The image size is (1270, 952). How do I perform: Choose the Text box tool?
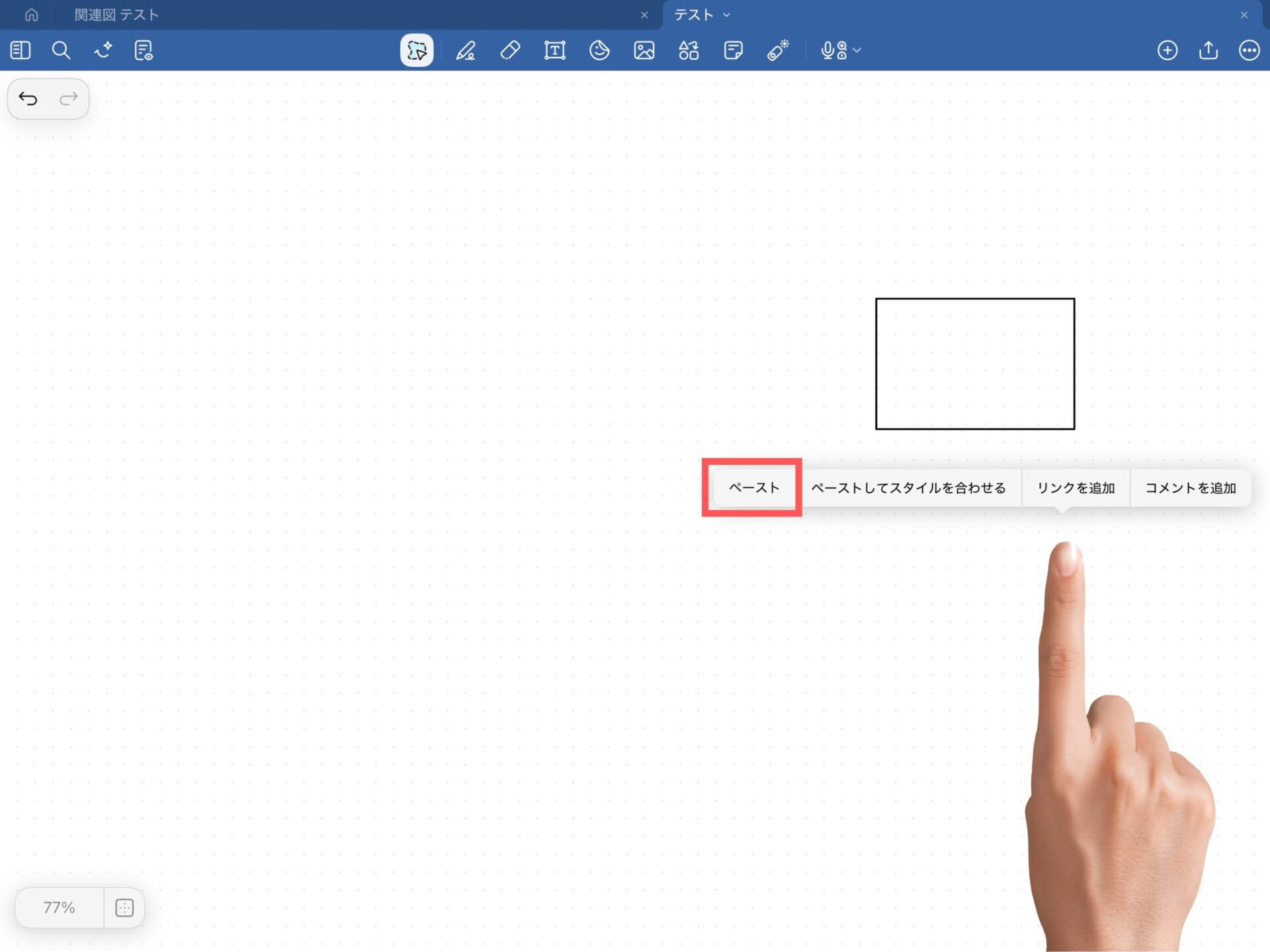[554, 50]
